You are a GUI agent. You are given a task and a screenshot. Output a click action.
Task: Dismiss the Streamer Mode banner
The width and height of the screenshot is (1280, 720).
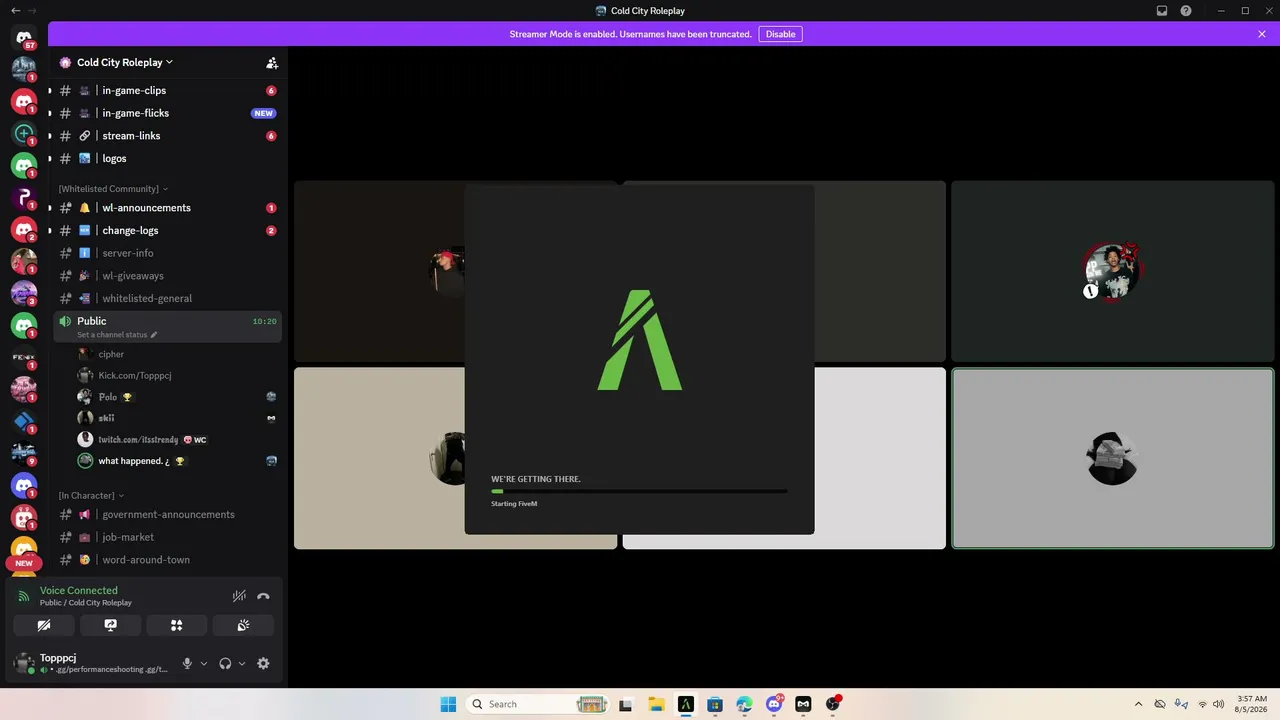[1262, 34]
